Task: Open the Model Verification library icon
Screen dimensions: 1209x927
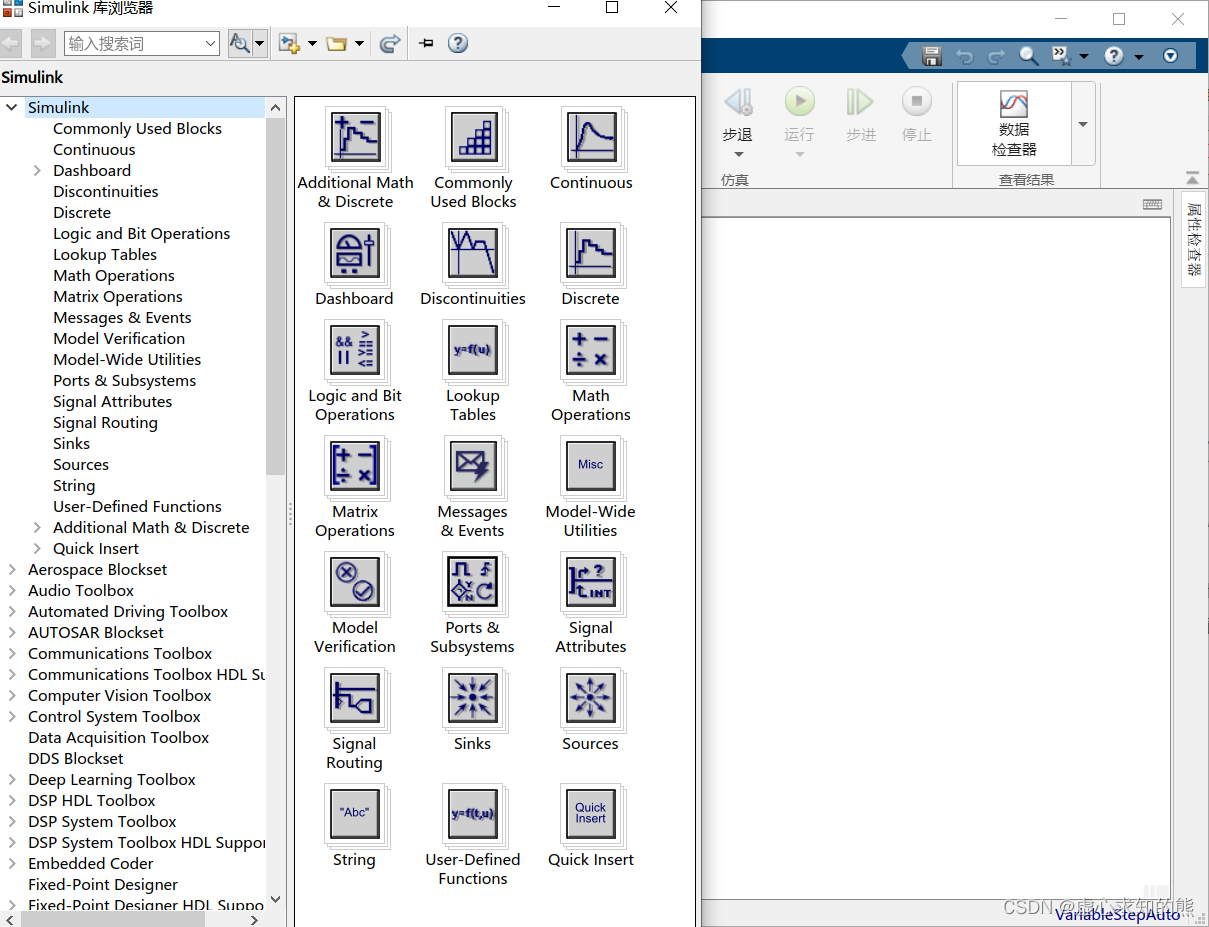Action: [355, 583]
